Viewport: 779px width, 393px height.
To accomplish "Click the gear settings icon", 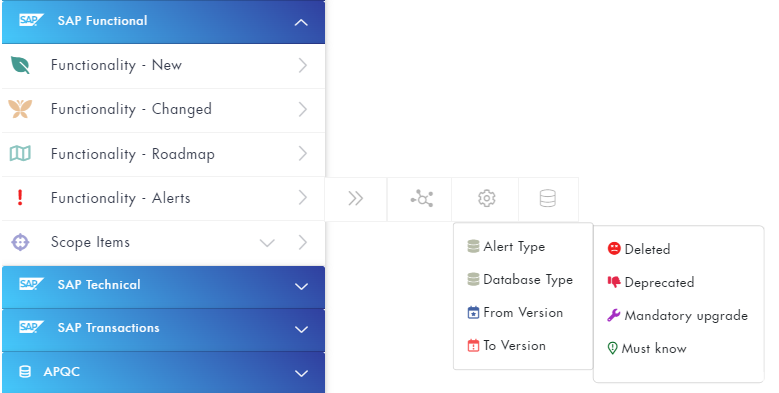I will click(486, 198).
